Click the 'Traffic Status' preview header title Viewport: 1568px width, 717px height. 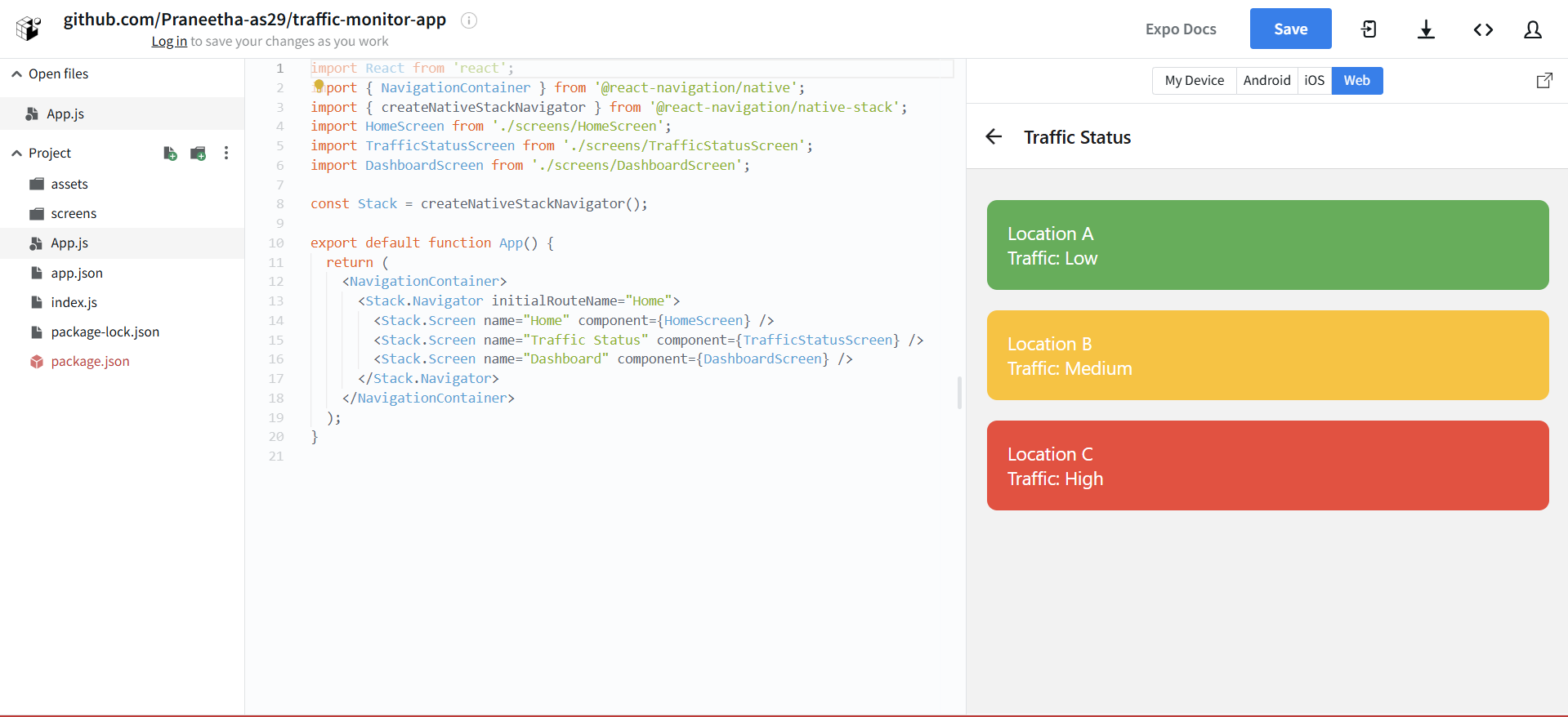1077,137
